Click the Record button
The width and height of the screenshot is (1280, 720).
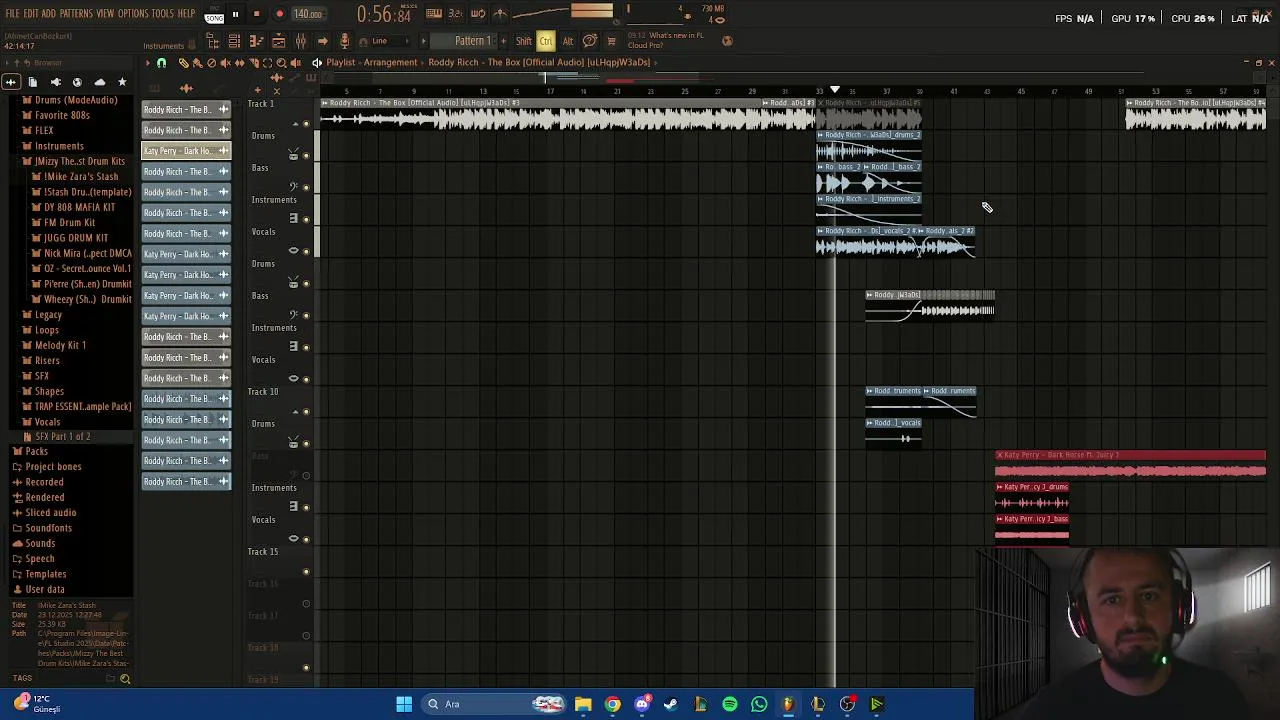point(279,14)
